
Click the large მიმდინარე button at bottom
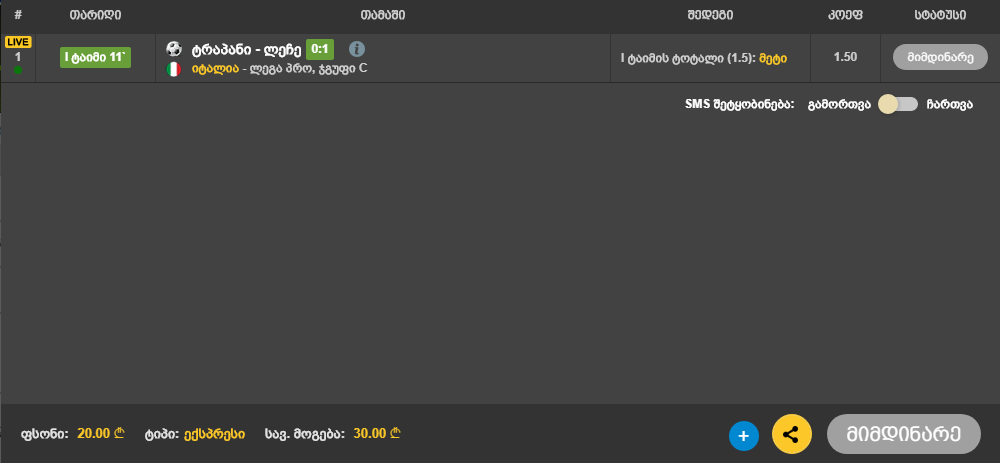coord(904,434)
